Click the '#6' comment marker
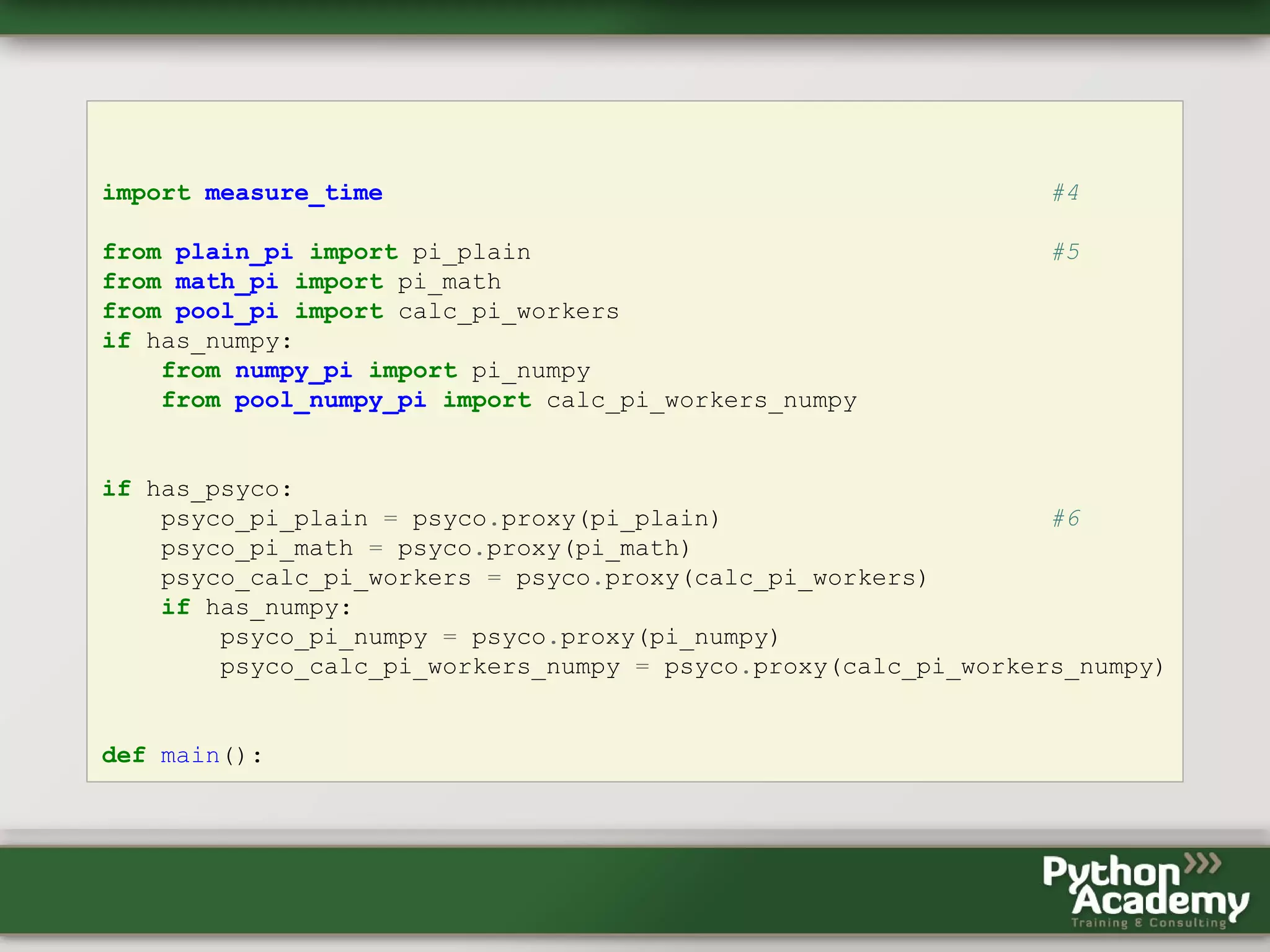This screenshot has width=1270, height=952. click(x=1065, y=518)
